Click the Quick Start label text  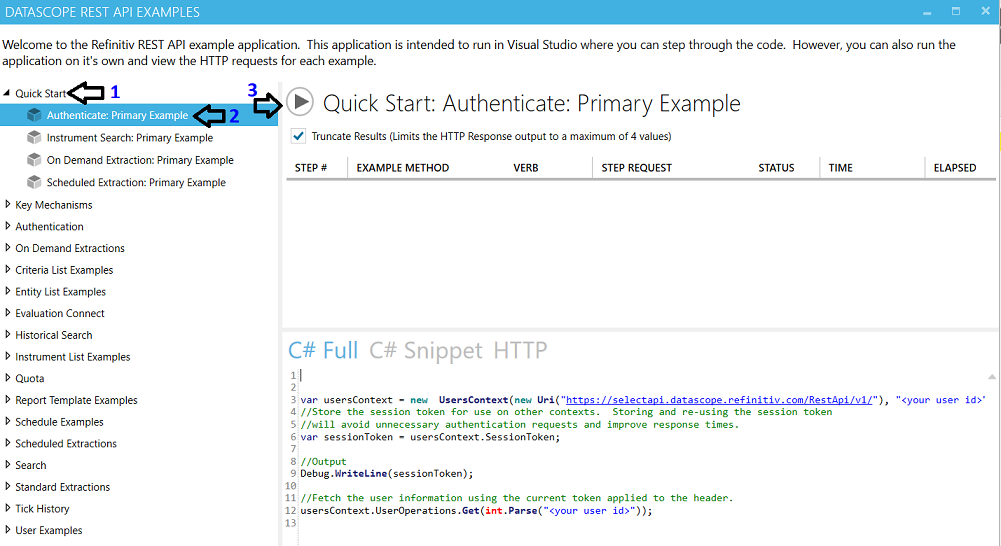[x=40, y=93]
